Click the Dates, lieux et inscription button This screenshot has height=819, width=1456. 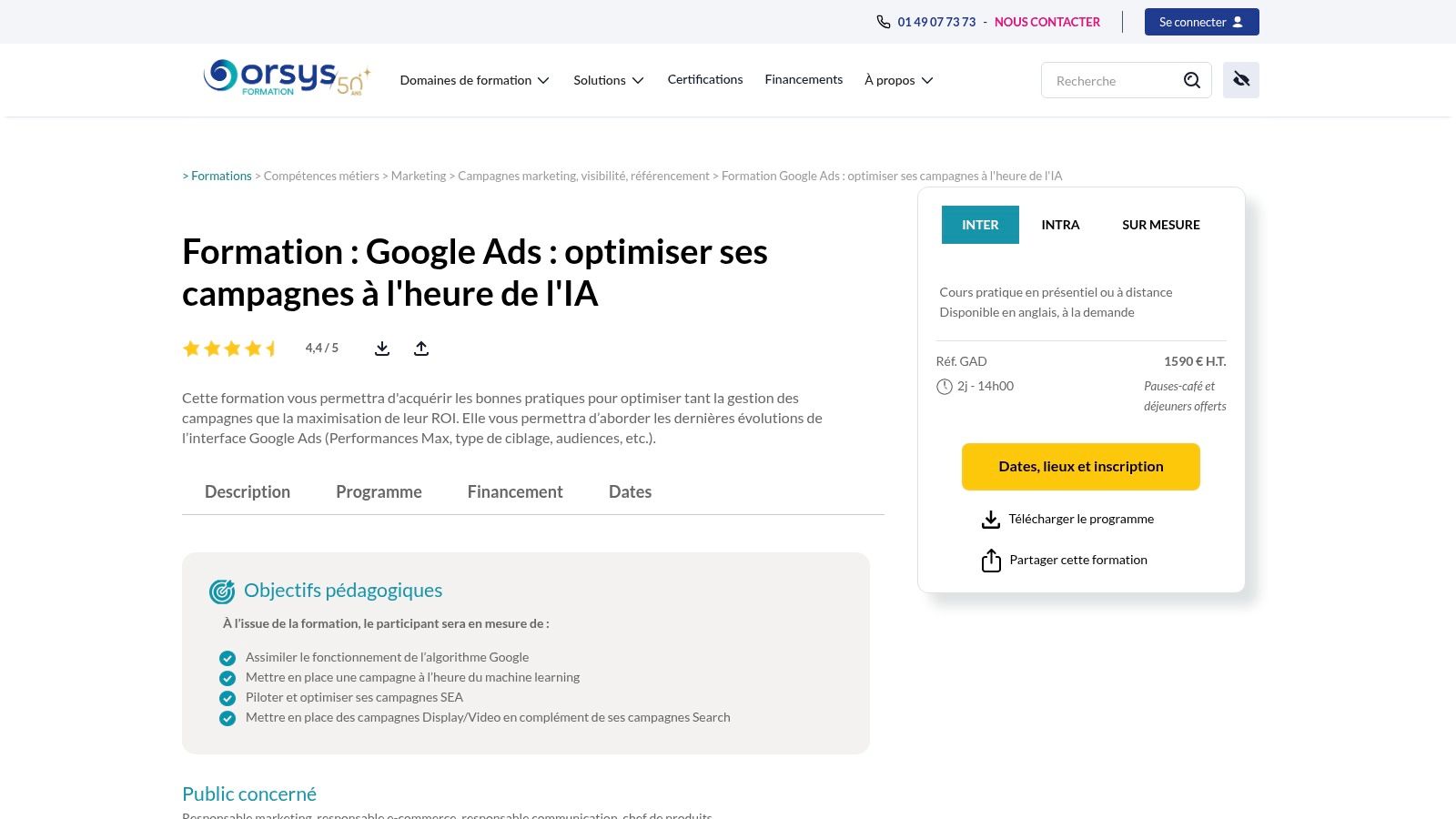(1080, 466)
